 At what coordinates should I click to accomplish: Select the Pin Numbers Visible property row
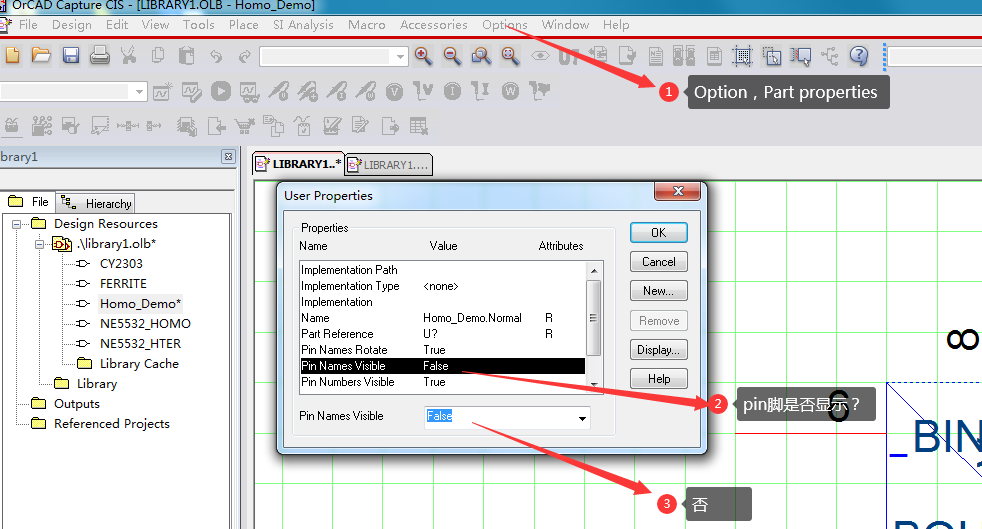pos(442,382)
